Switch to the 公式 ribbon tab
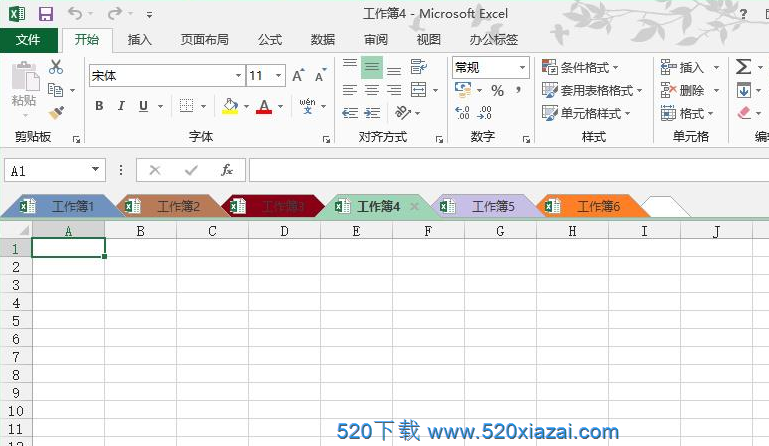769x446 pixels. (270, 40)
